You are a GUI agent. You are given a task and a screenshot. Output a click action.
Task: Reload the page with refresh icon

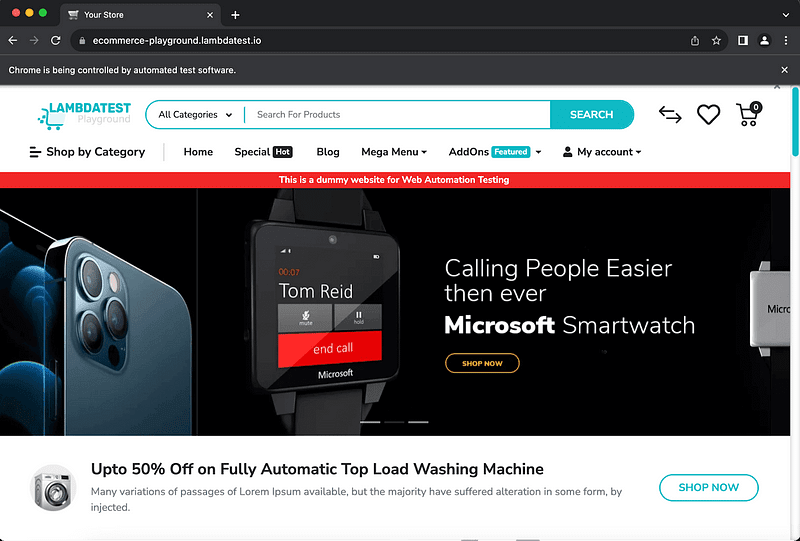click(x=56, y=40)
